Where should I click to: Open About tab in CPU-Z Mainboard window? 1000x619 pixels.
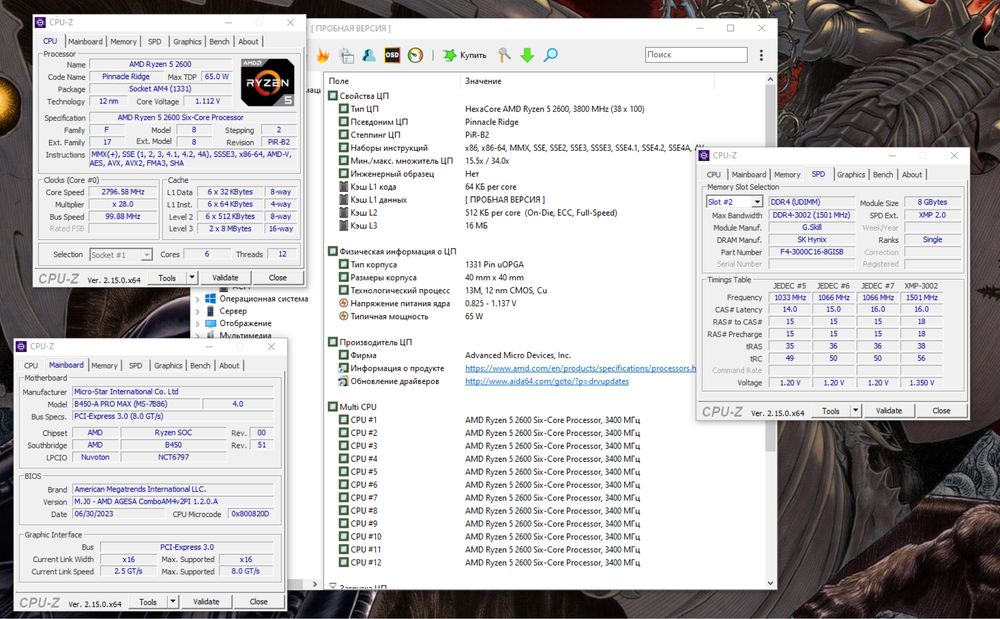(229, 366)
